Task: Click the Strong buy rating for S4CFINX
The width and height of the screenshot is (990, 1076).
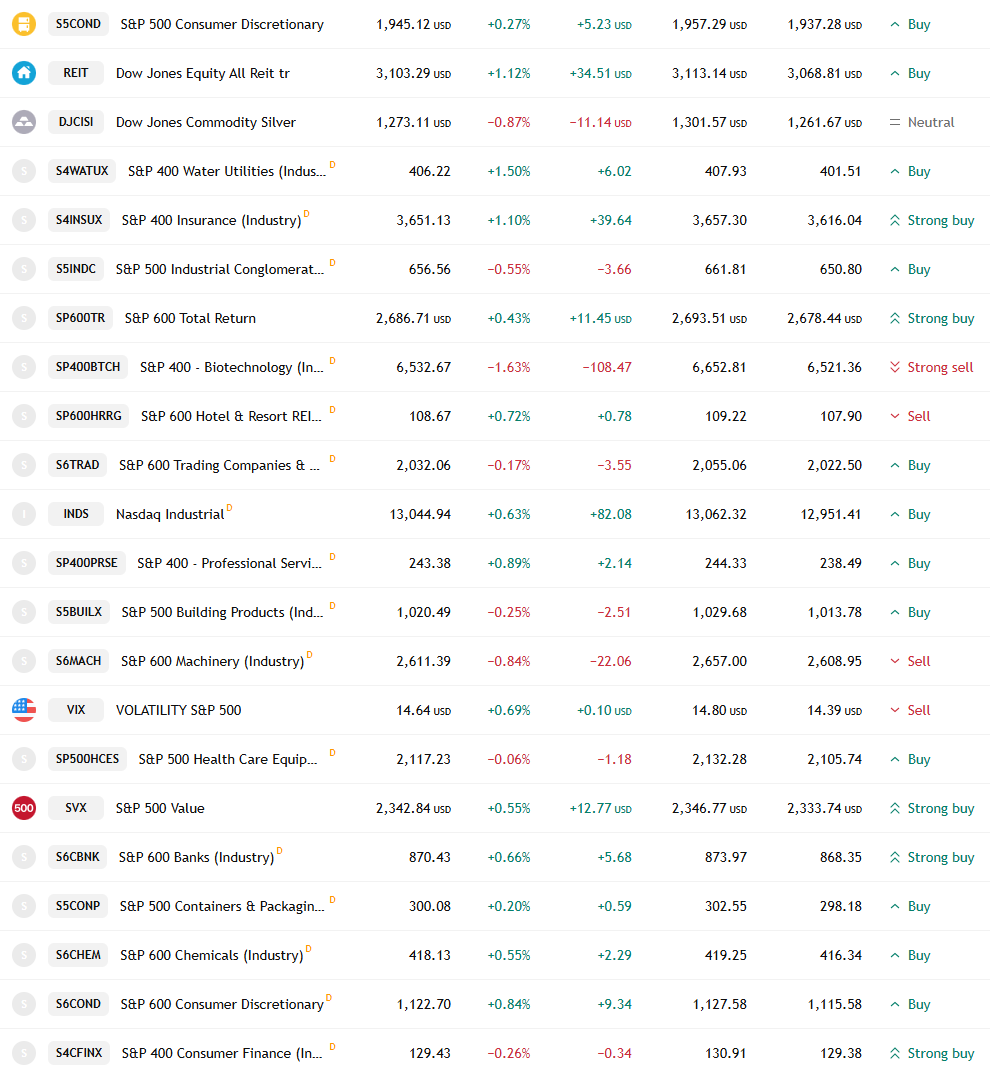Action: pyautogui.click(x=931, y=1053)
